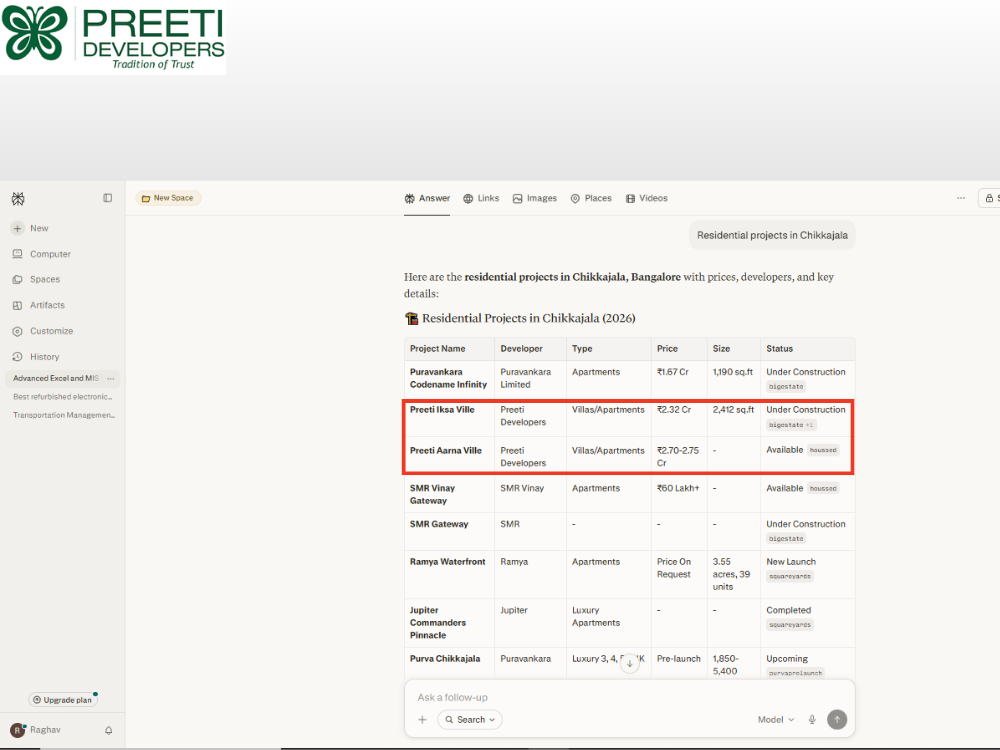Click the Perplexity logo icon in sidebar
The image size is (1000, 750).
[18, 199]
